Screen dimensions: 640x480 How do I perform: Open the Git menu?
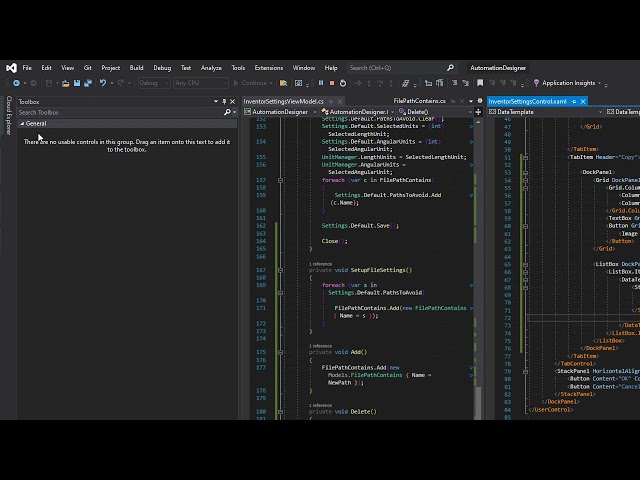[x=88, y=68]
